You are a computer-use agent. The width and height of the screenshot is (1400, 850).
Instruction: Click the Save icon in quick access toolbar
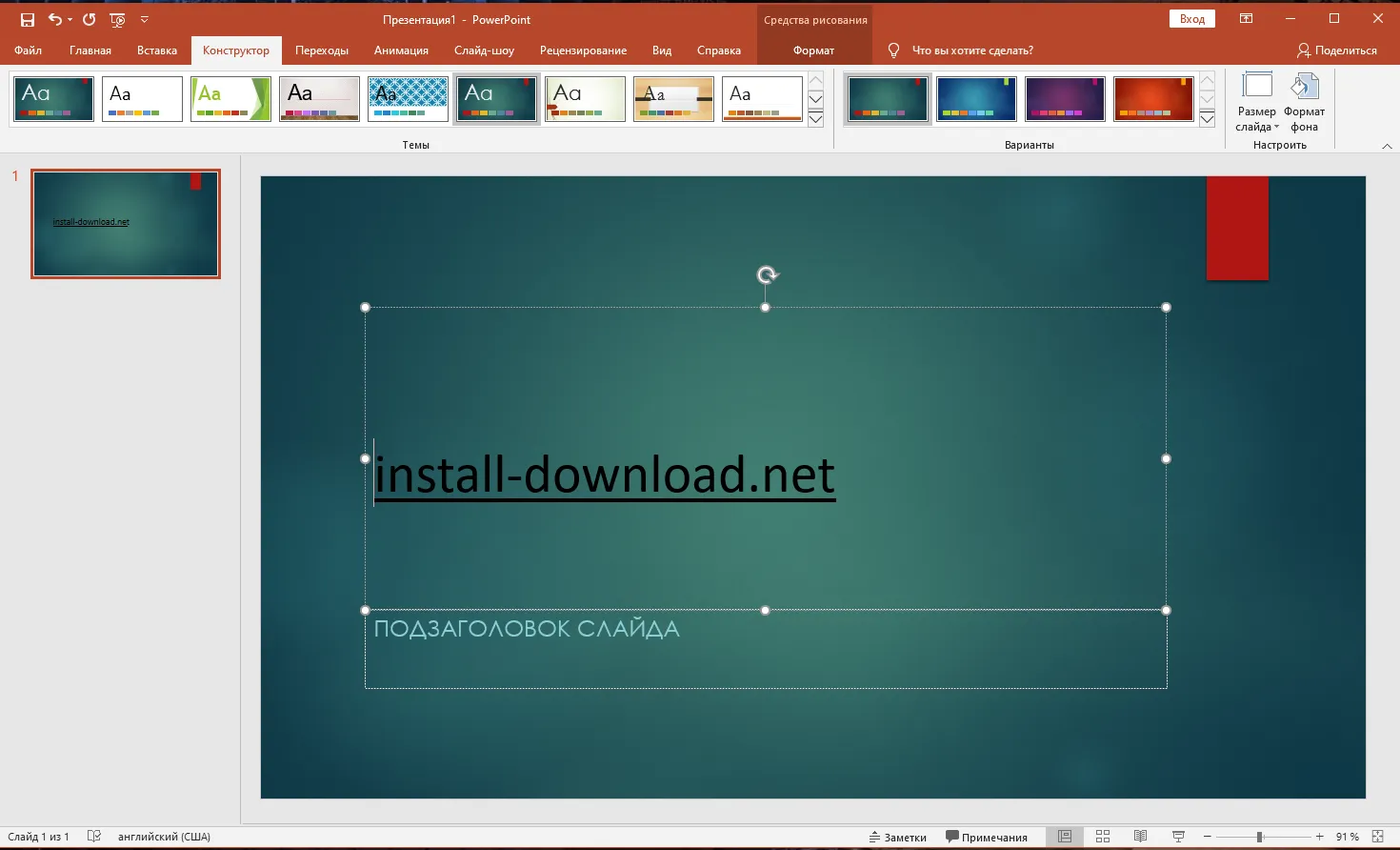(28, 19)
